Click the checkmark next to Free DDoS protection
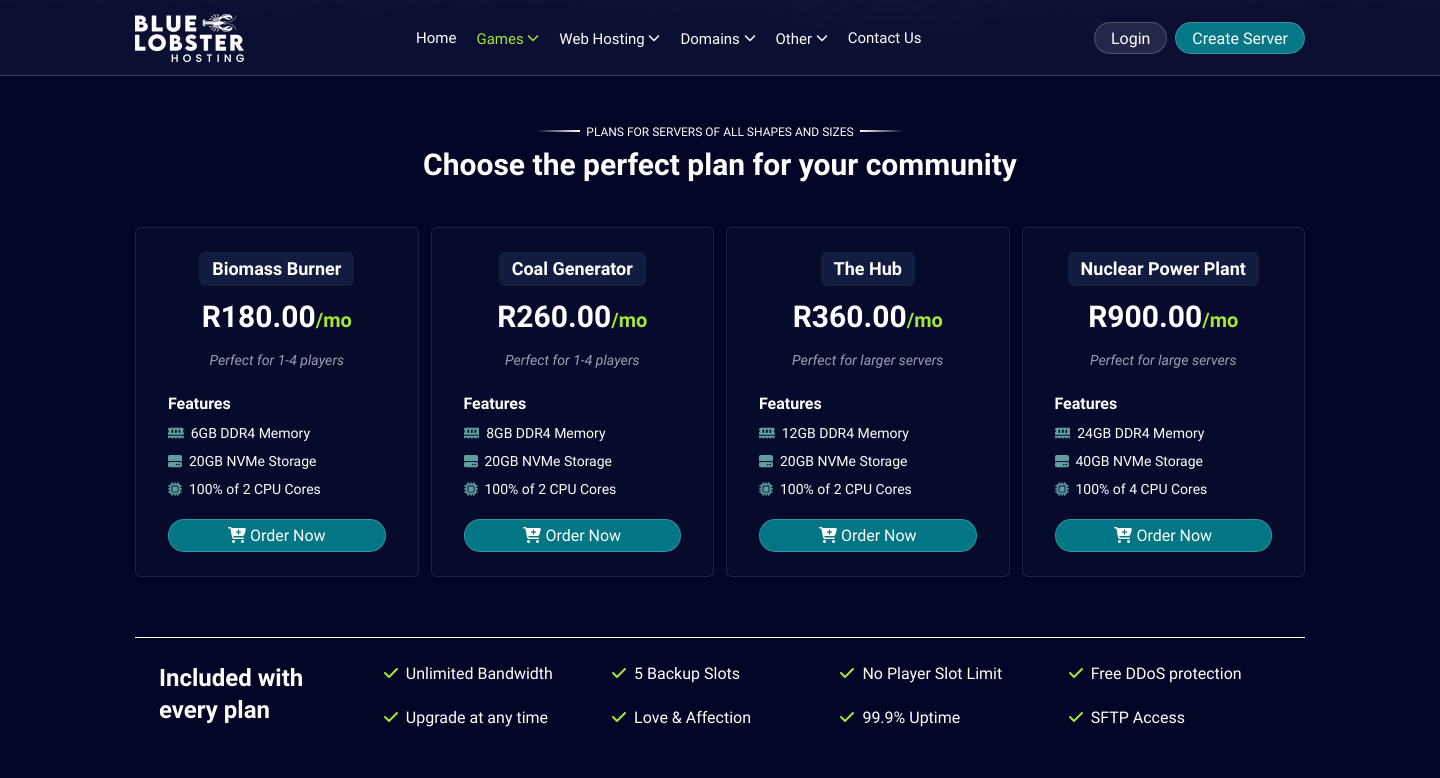This screenshot has height=778, width=1440. click(1076, 673)
